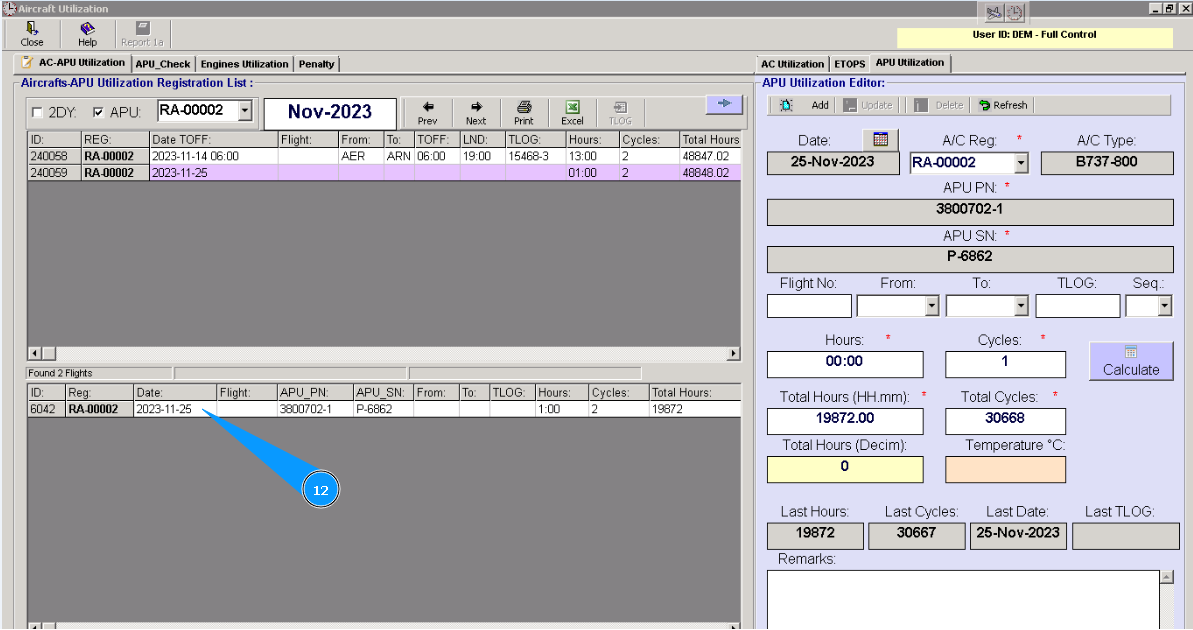The width and height of the screenshot is (1193, 630).
Task: Open the aircraft registration filter dropdown
Action: 245,112
